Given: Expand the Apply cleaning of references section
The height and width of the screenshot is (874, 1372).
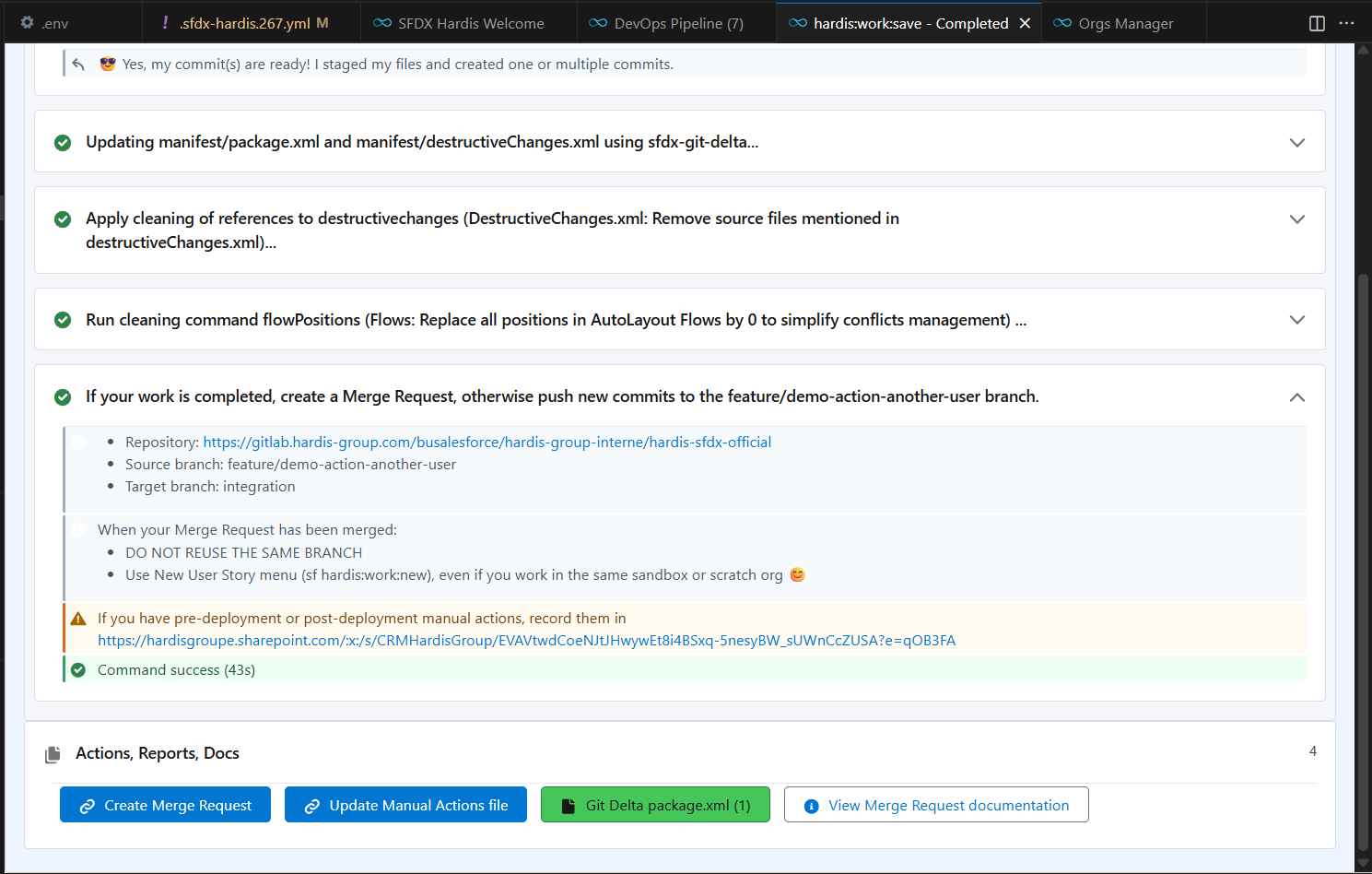Looking at the screenshot, I should pyautogui.click(x=1296, y=219).
